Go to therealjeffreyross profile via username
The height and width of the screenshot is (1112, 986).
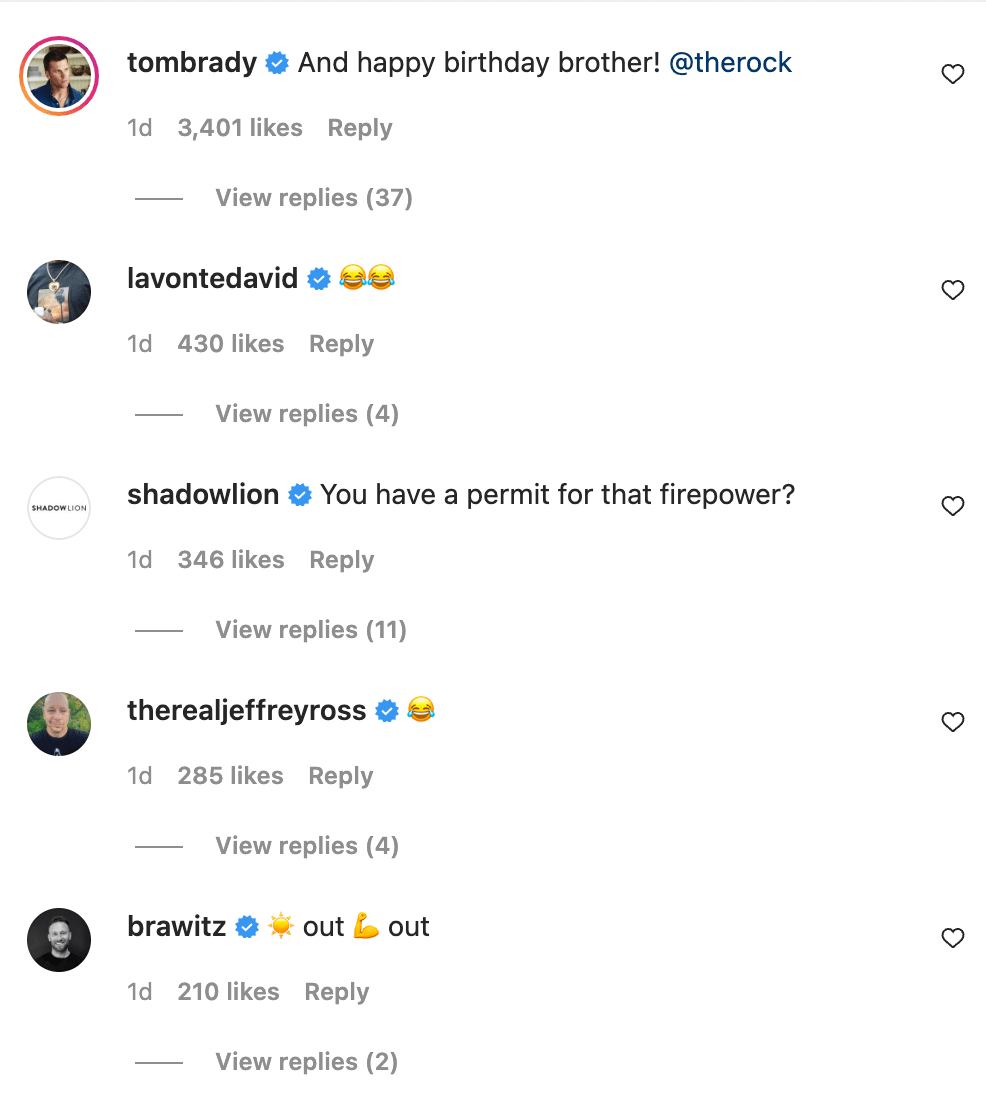(x=246, y=710)
